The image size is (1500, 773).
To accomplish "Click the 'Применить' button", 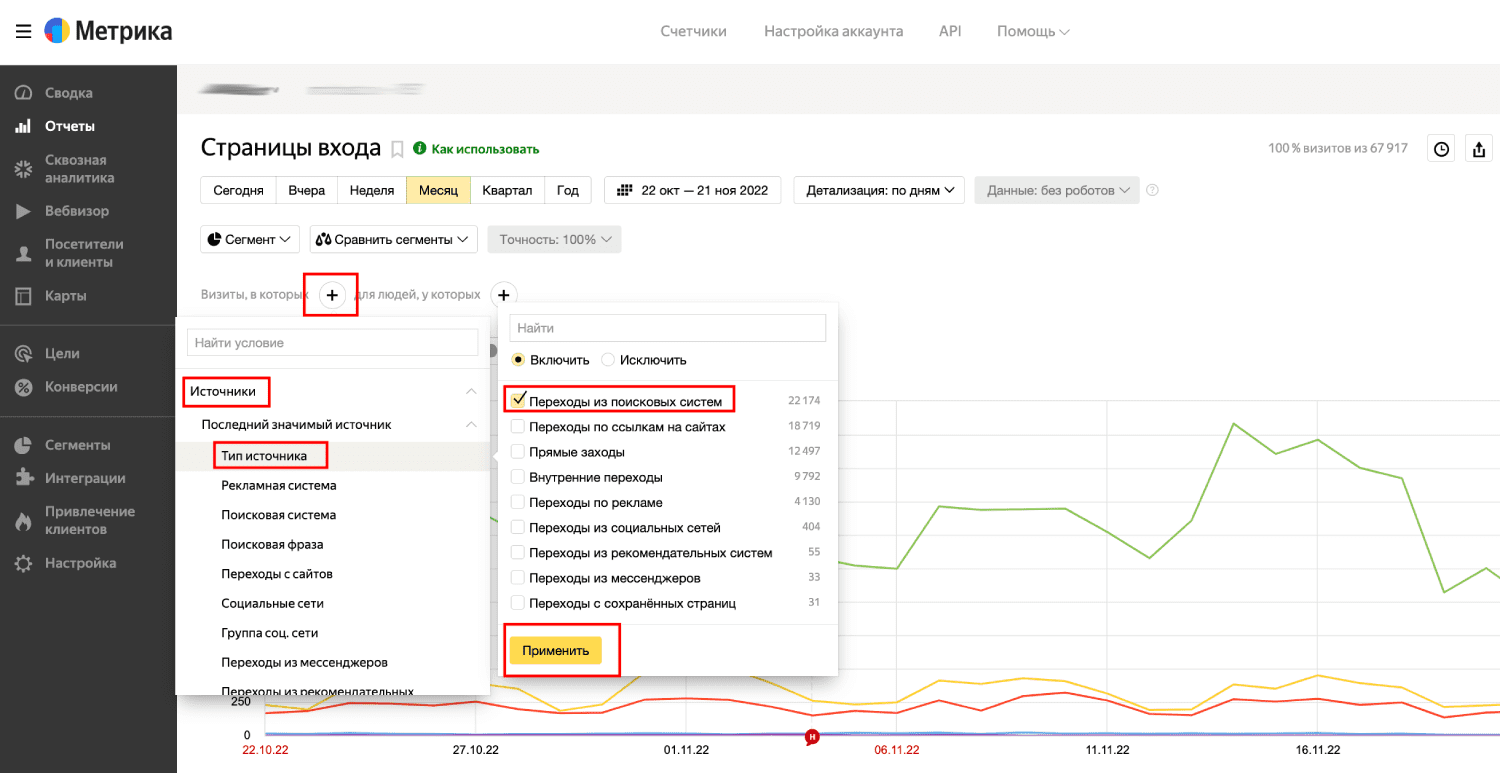I will click(556, 650).
